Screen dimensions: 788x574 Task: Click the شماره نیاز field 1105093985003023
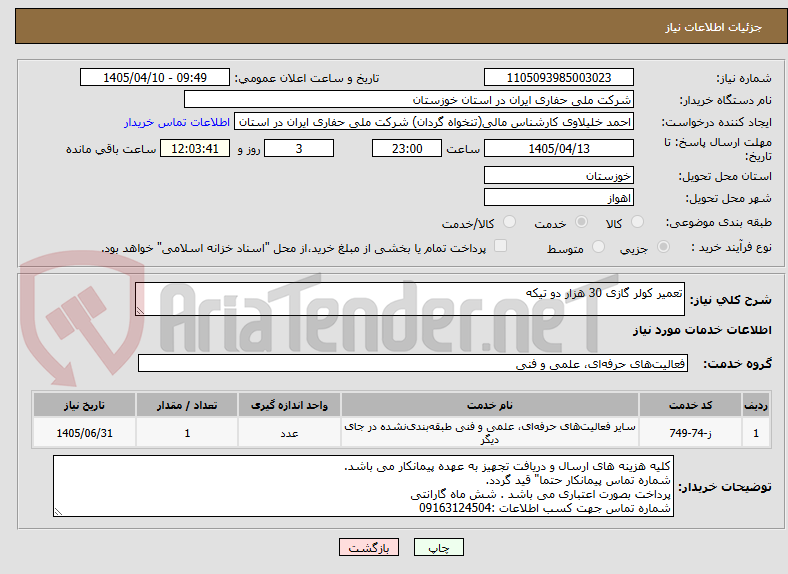point(558,77)
